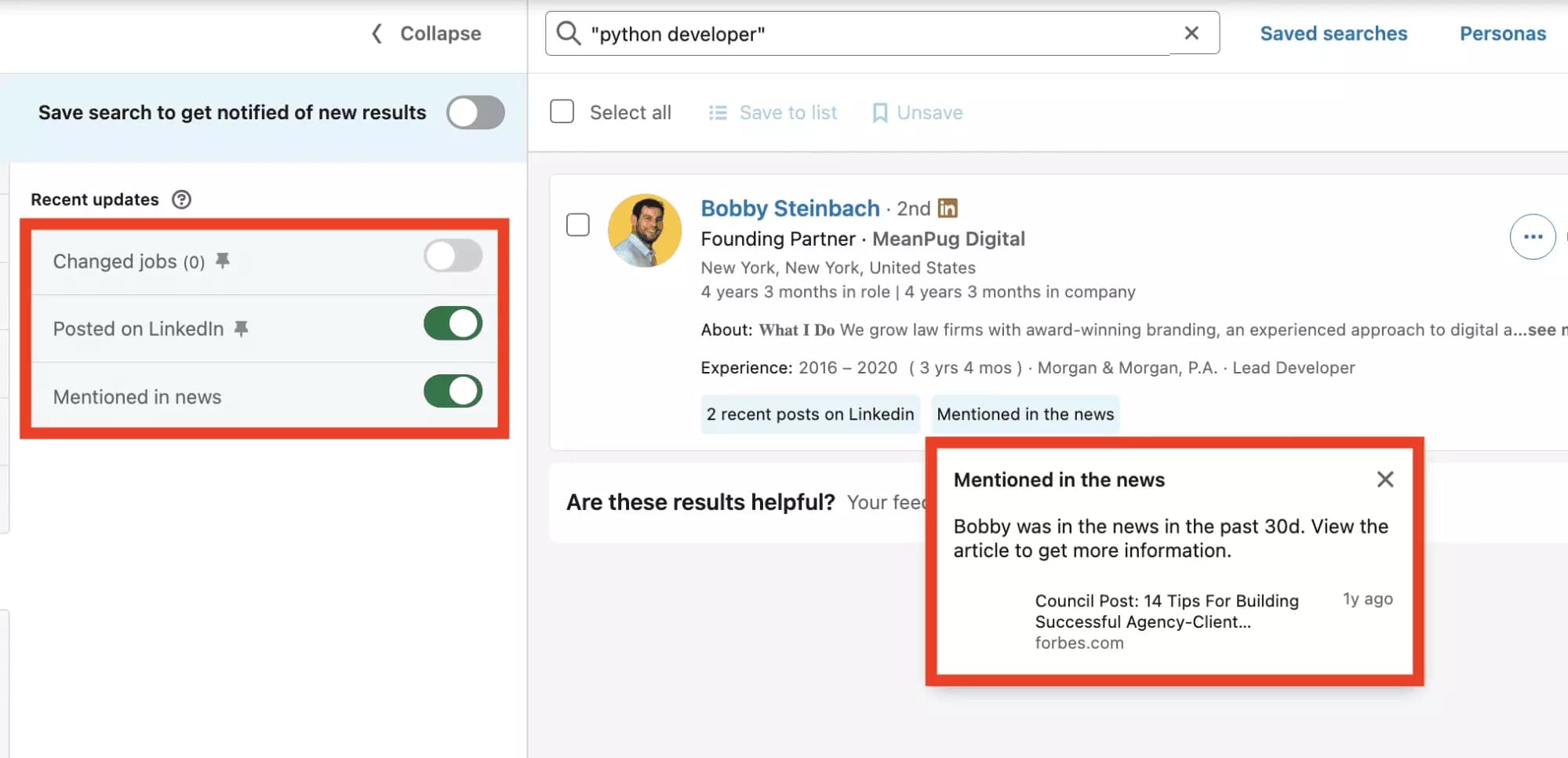Click the pin icon beside Posted on LinkedIn
The width and height of the screenshot is (1568, 758).
pos(243,328)
